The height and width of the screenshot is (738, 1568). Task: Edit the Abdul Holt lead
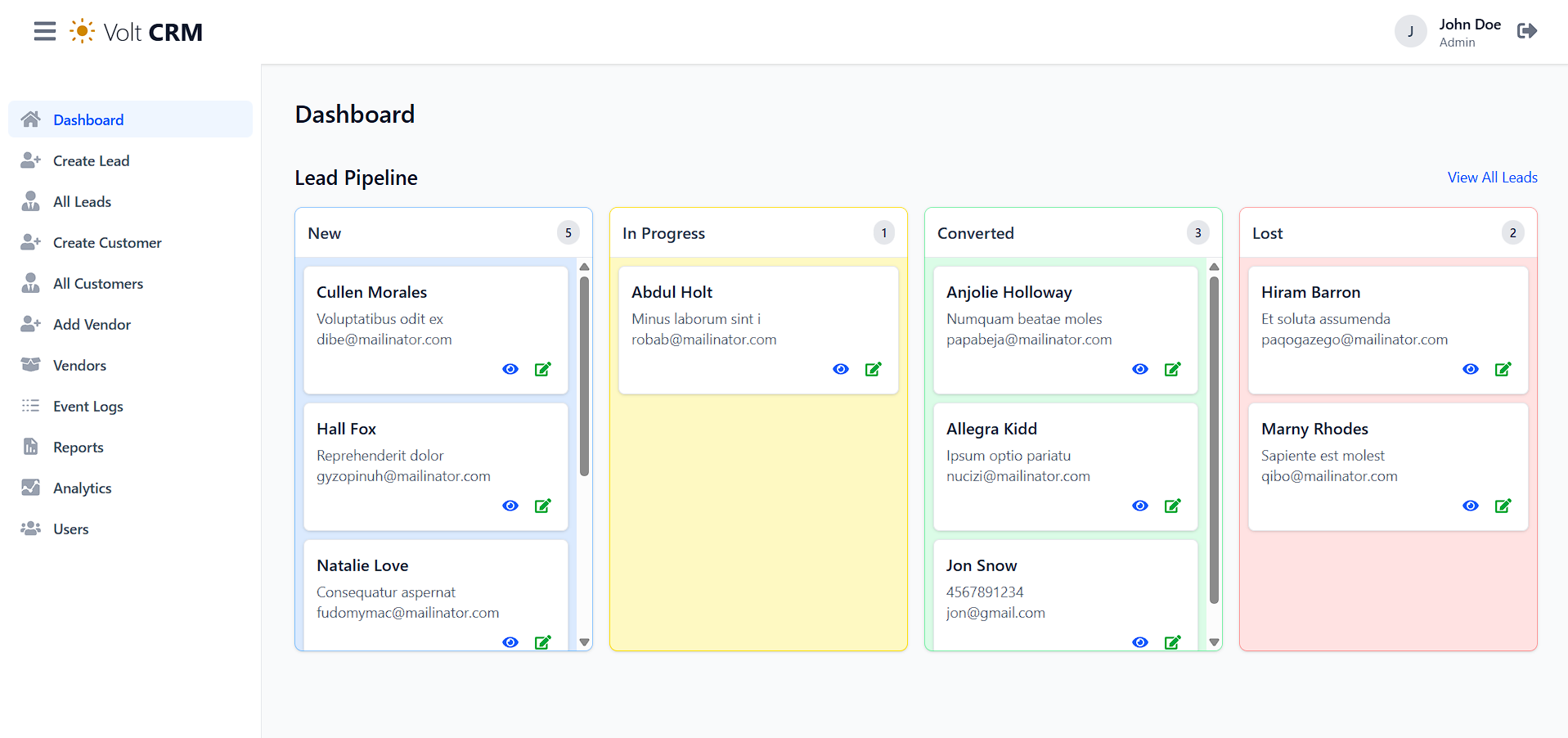pyautogui.click(x=873, y=369)
